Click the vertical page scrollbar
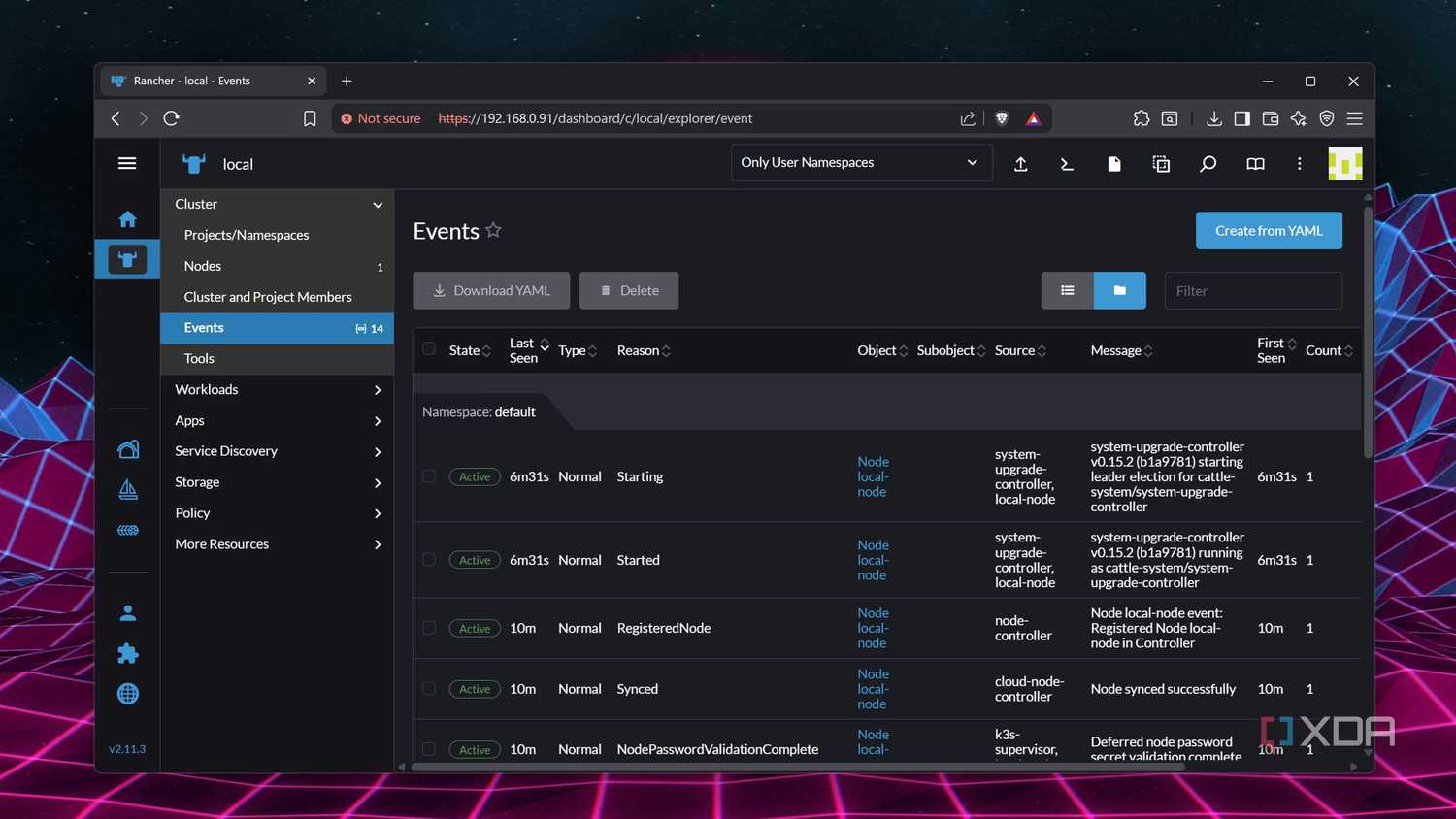The height and width of the screenshot is (819, 1456). (x=1369, y=330)
